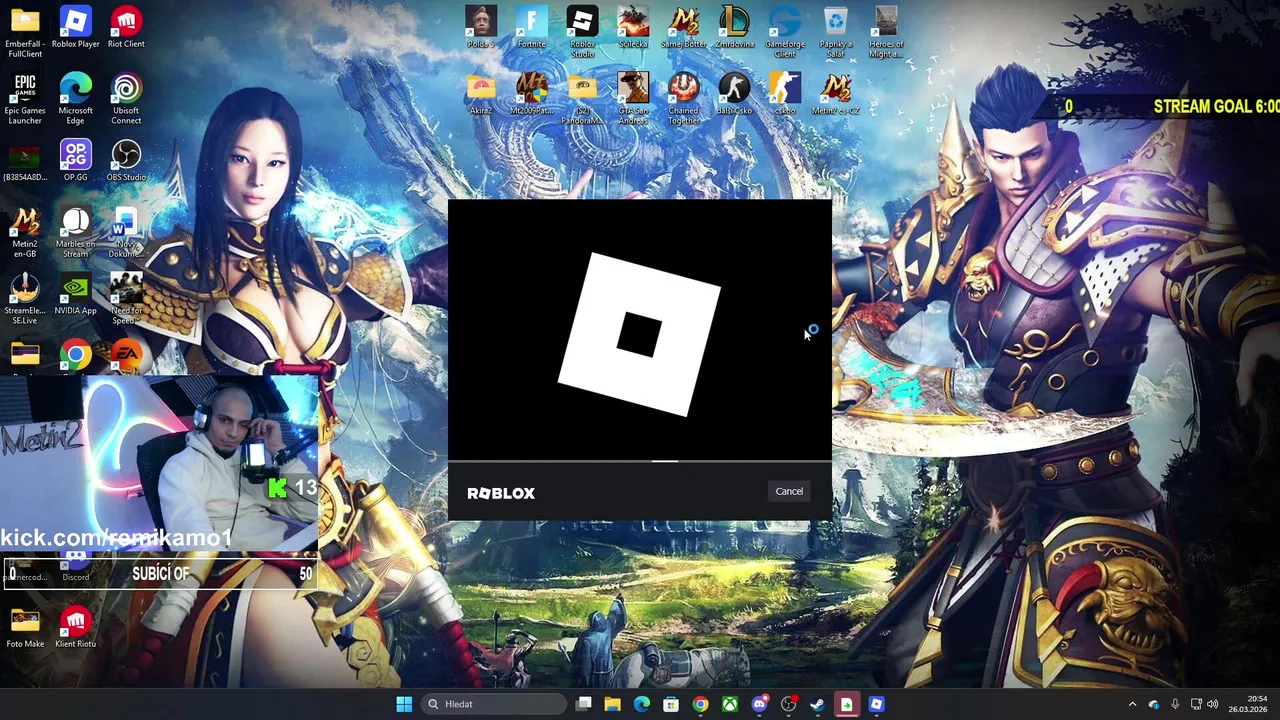This screenshot has height=720, width=1280.
Task: Switch to Roblox taskbar icon
Action: (876, 704)
